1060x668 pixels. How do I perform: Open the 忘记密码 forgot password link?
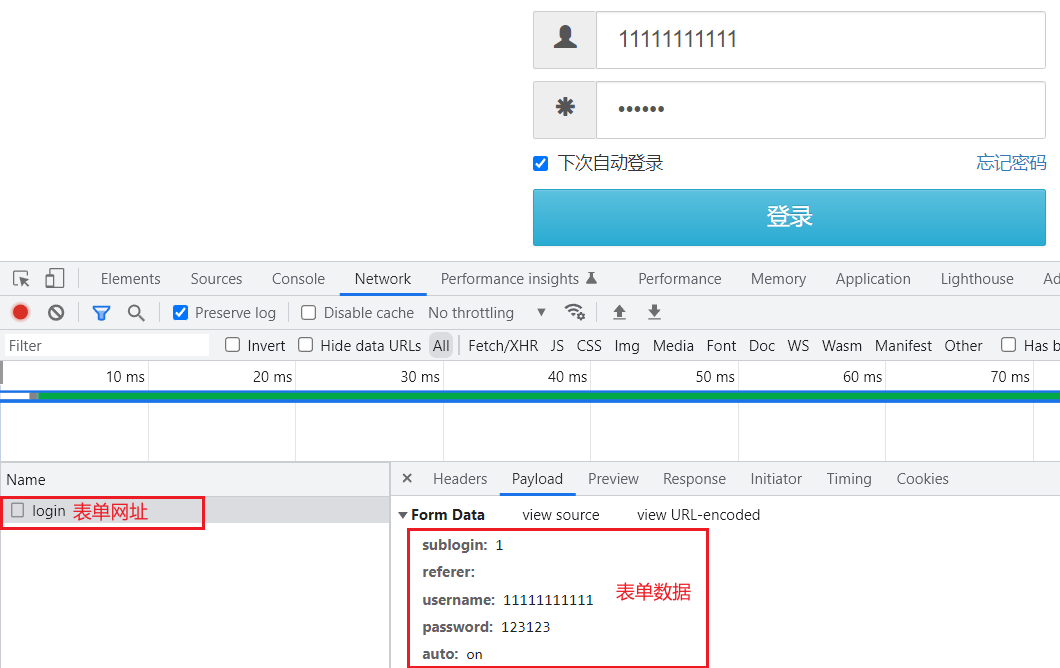[1010, 163]
